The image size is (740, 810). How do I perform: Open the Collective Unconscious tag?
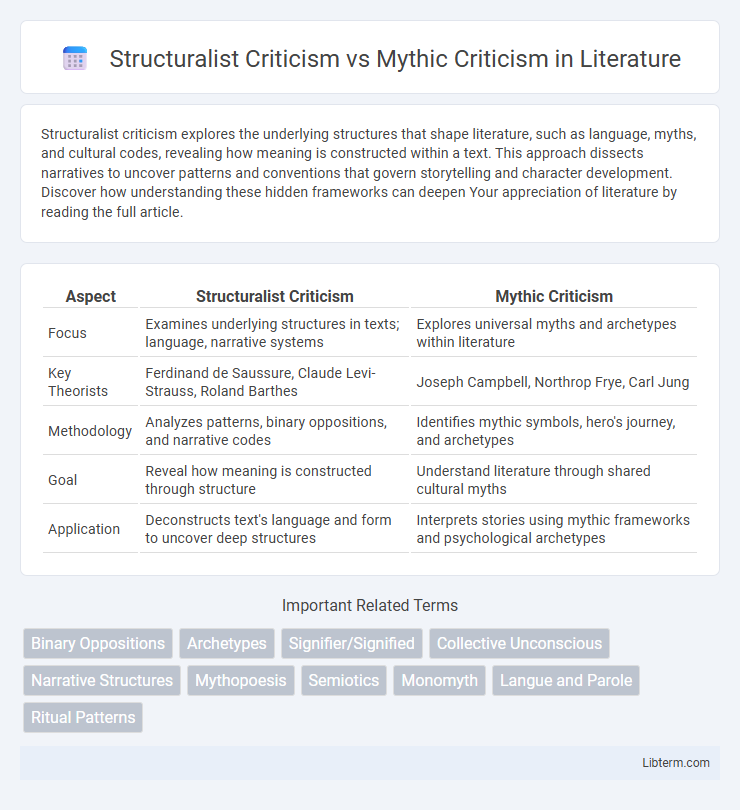coord(519,643)
